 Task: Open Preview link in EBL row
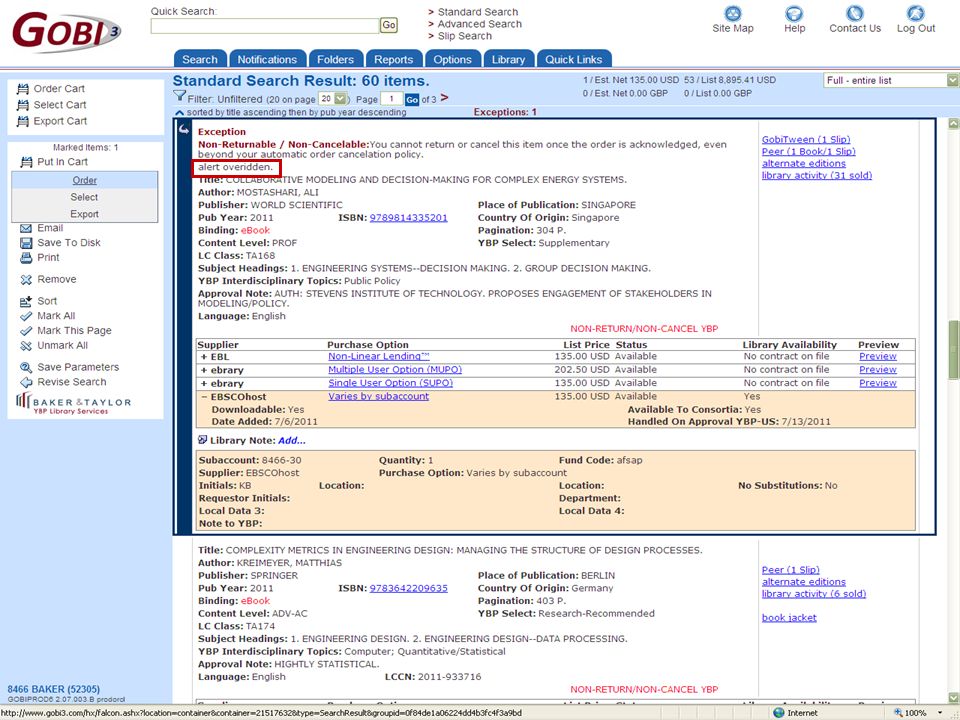click(x=877, y=356)
